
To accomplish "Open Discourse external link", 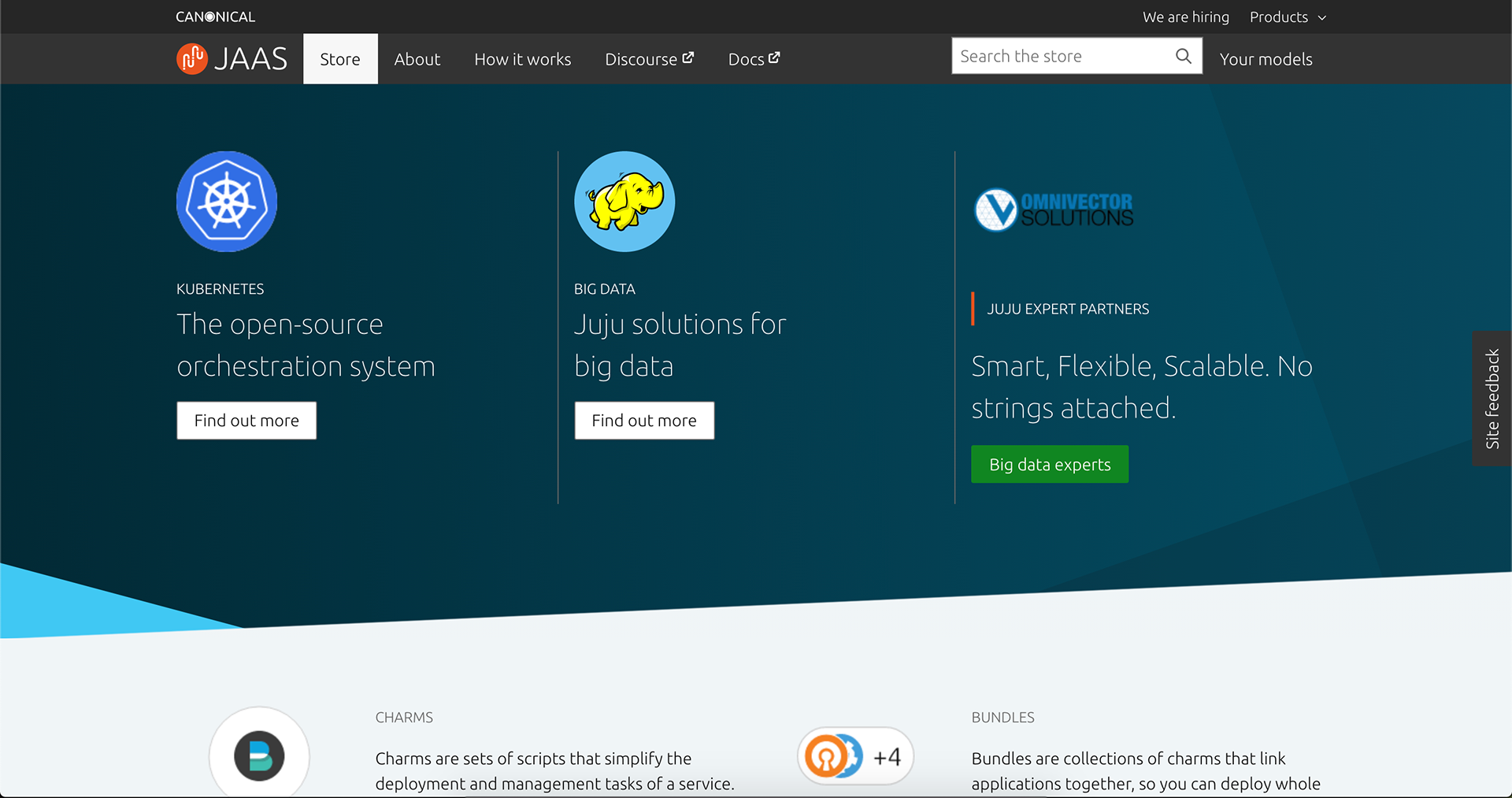I will point(650,59).
